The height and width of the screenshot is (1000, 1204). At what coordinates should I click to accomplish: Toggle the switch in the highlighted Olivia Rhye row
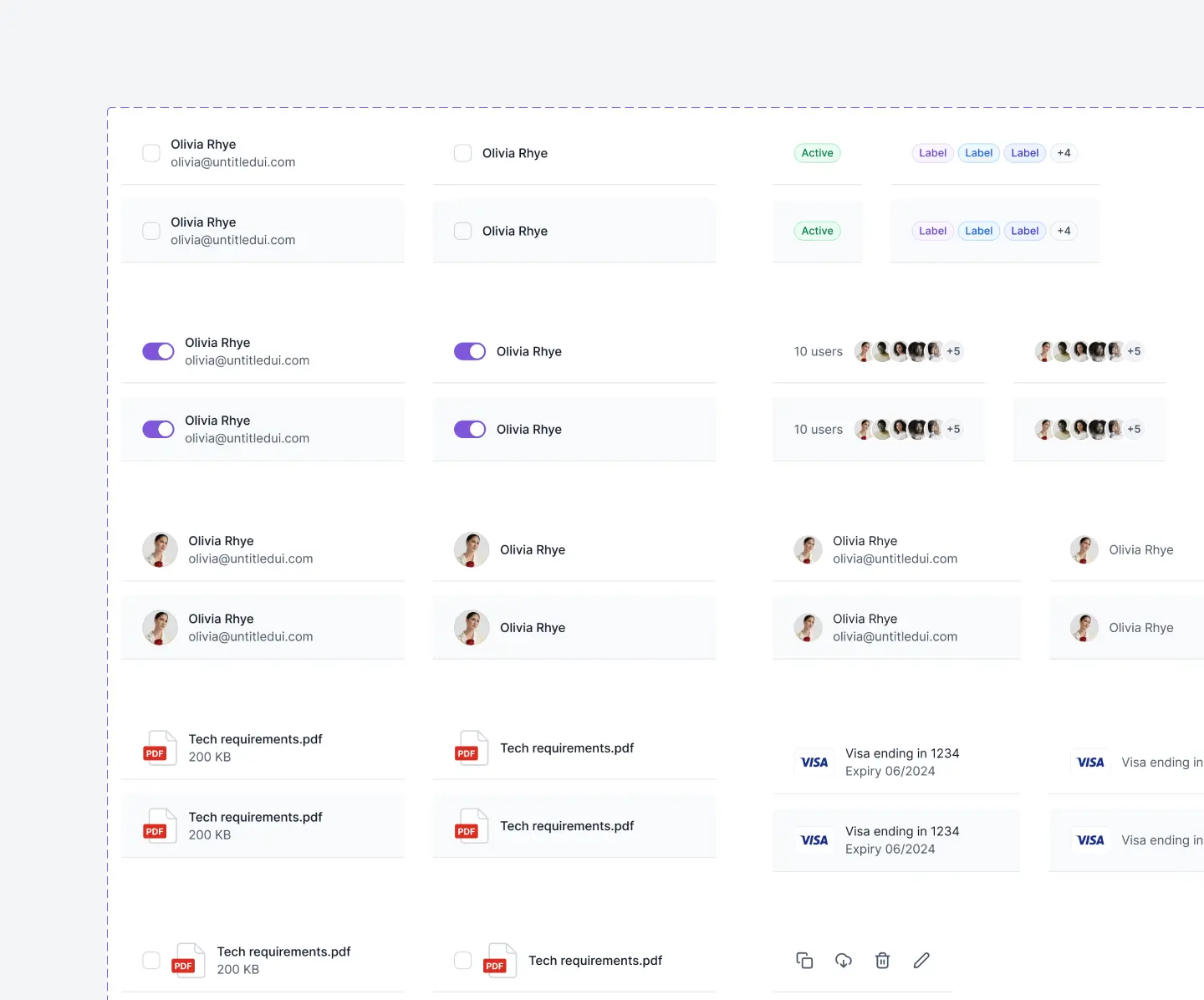point(158,429)
